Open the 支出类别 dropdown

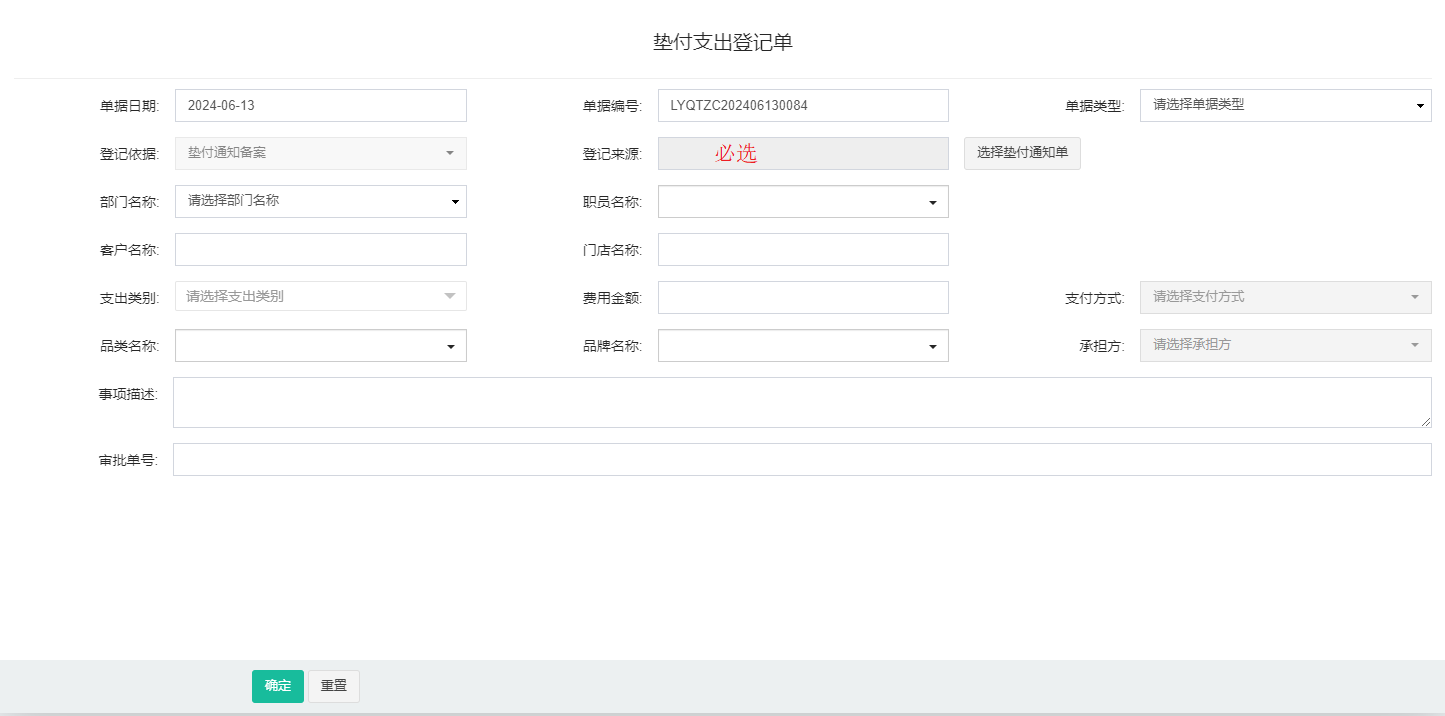320,297
